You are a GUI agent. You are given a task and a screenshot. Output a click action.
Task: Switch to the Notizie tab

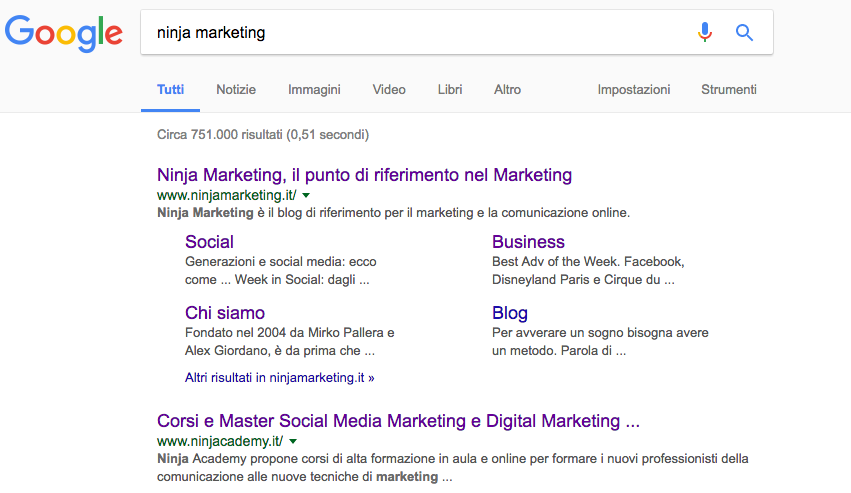pyautogui.click(x=236, y=90)
